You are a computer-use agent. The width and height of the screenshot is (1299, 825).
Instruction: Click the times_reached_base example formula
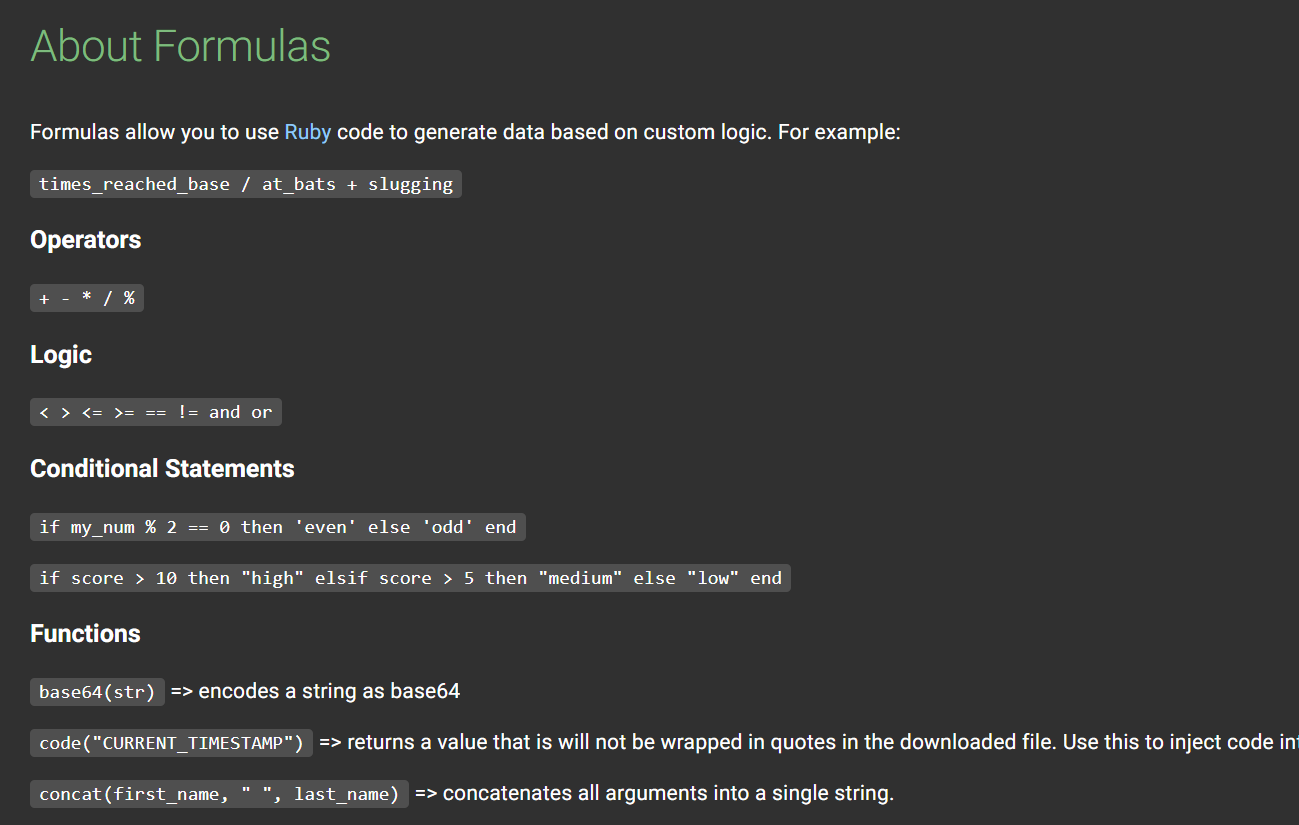(x=245, y=184)
